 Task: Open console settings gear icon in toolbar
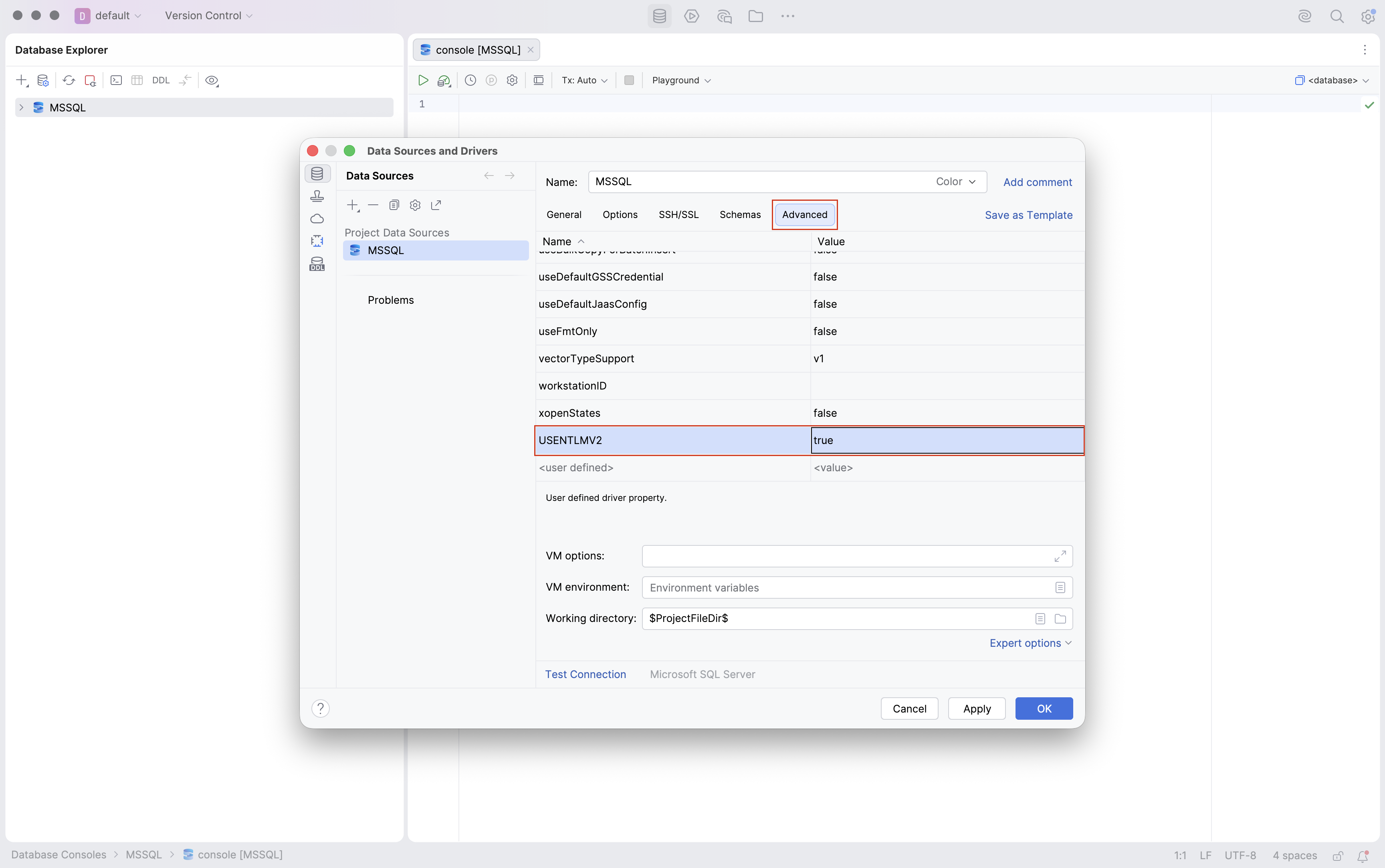(513, 81)
